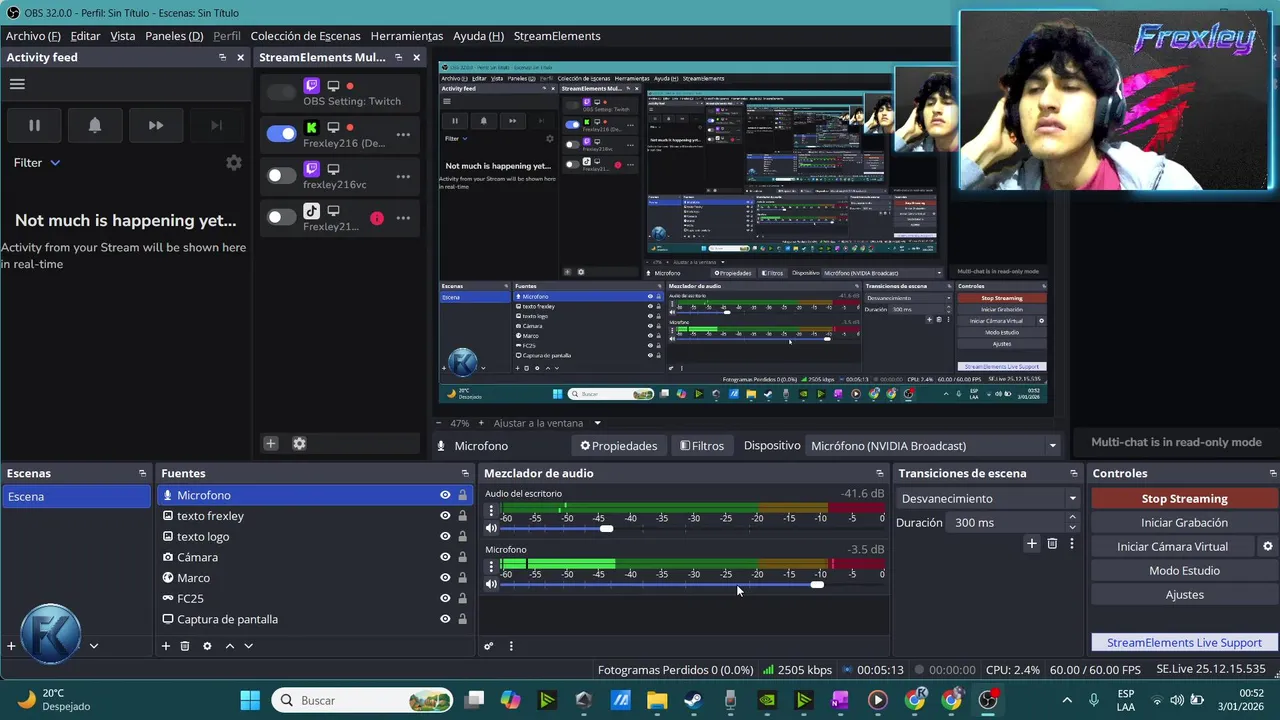This screenshot has height=720, width=1280.
Task: Click the notification bell in Activity feed
Action: pyautogui.click(x=95, y=125)
